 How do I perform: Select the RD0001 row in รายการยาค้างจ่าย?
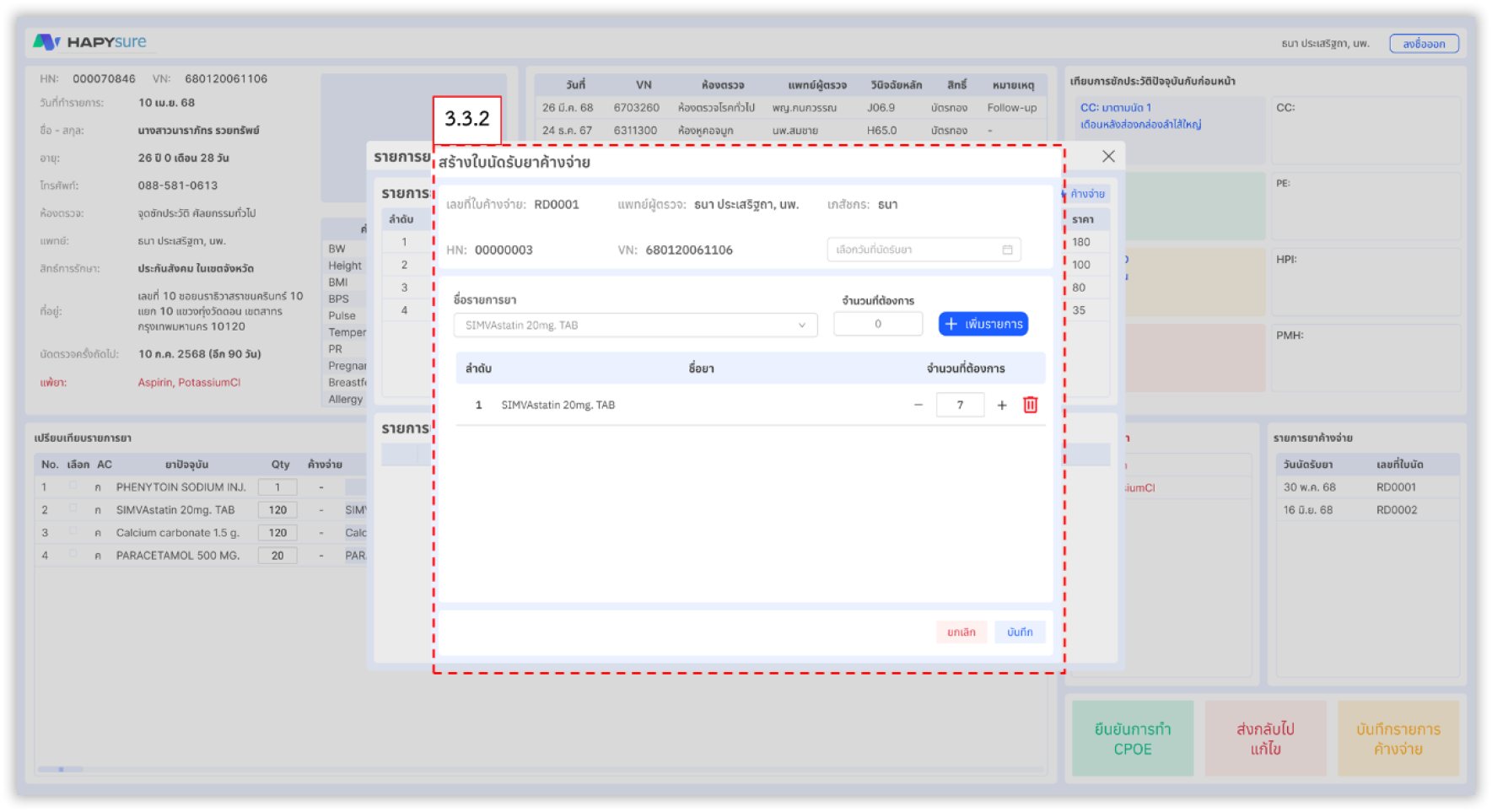tap(1366, 487)
